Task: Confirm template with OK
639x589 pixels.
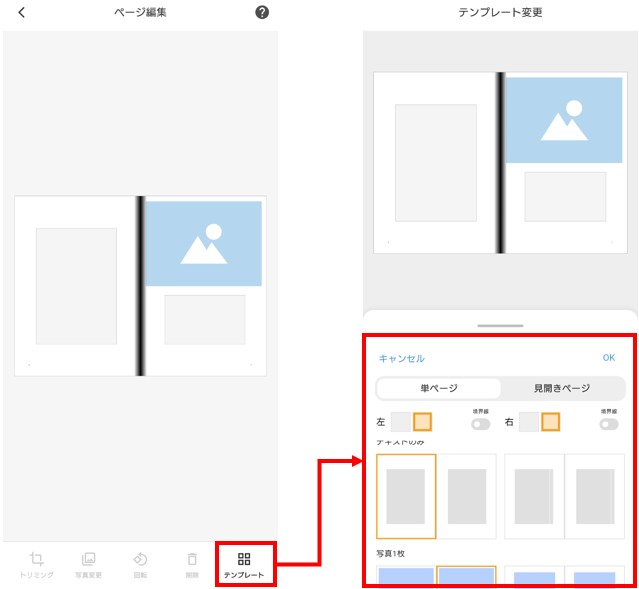Action: point(609,357)
